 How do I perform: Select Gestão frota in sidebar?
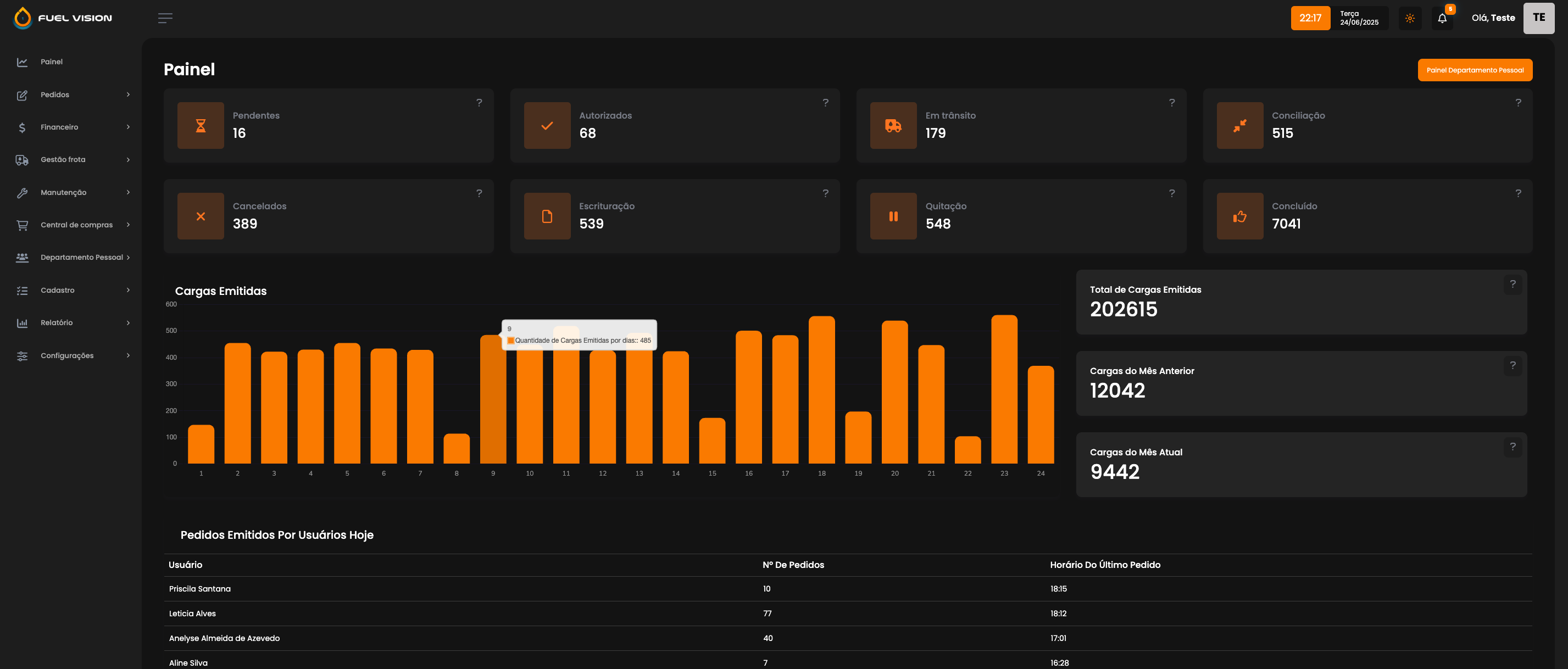click(63, 159)
